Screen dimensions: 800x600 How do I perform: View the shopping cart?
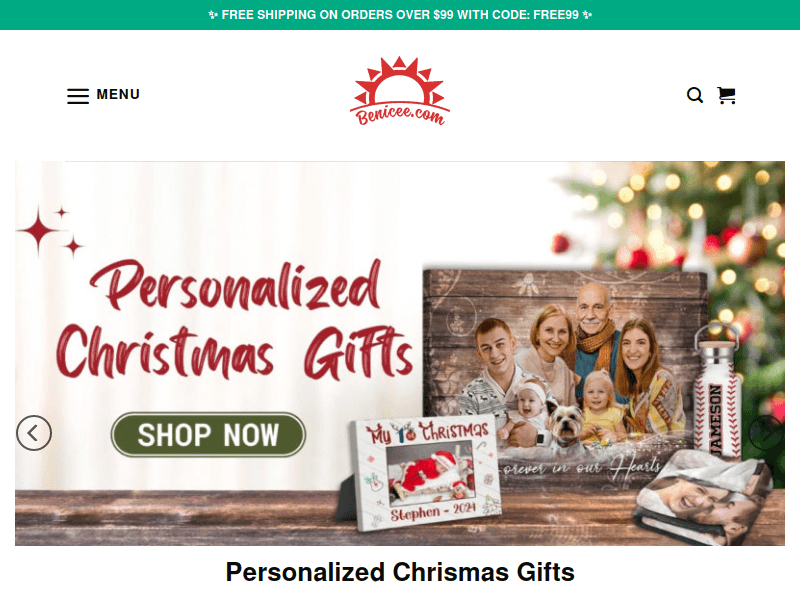tap(726, 95)
